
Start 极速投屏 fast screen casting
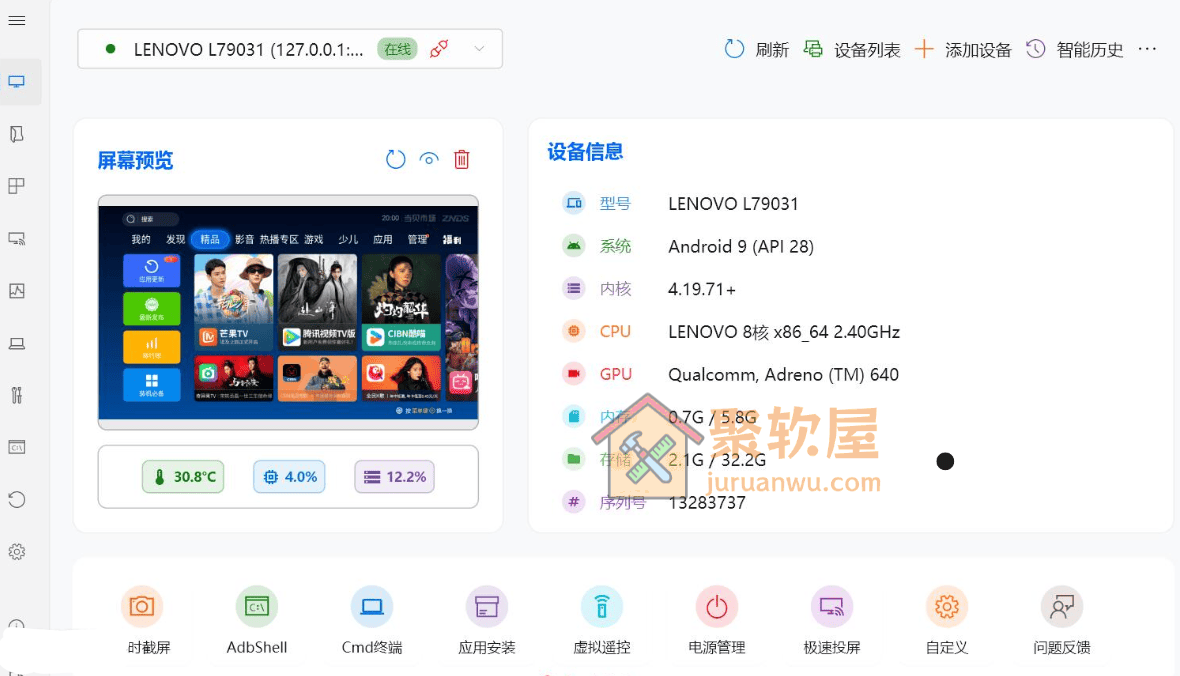pyautogui.click(x=831, y=621)
